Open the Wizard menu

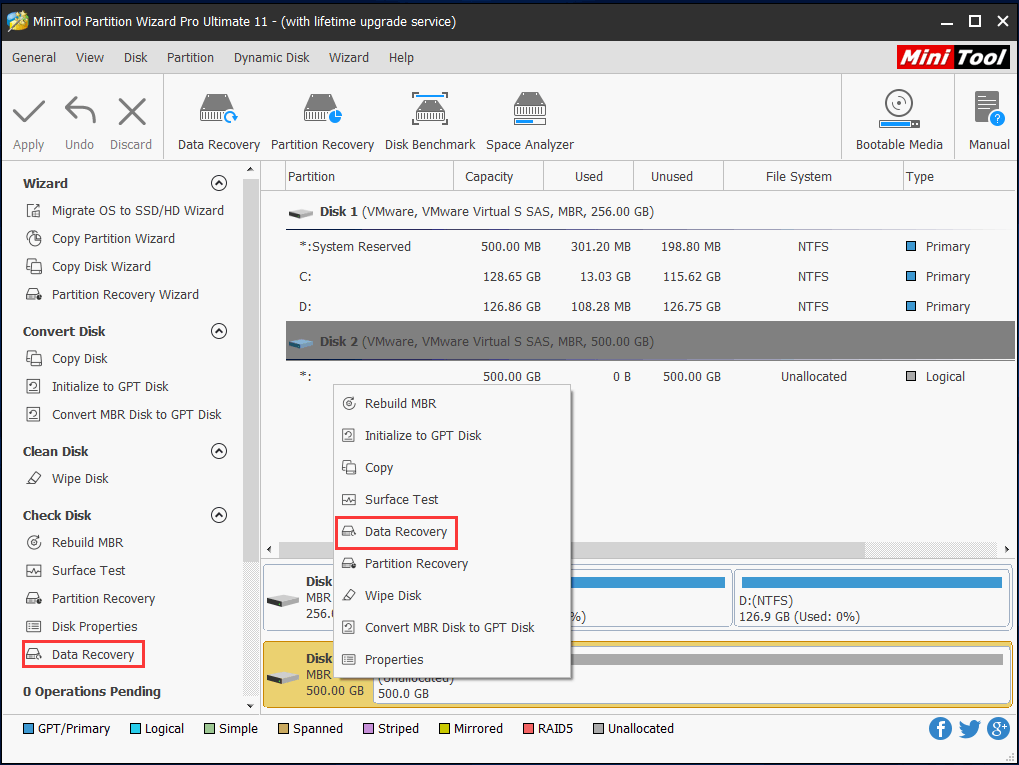349,58
